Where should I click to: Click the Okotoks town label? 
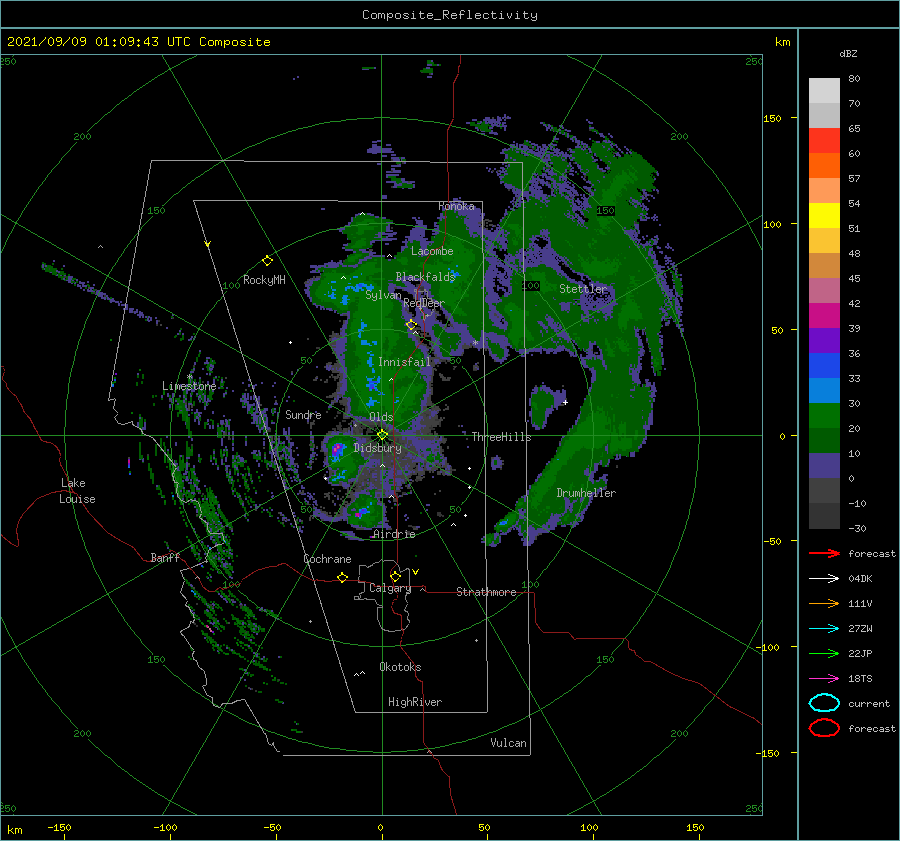click(400, 667)
